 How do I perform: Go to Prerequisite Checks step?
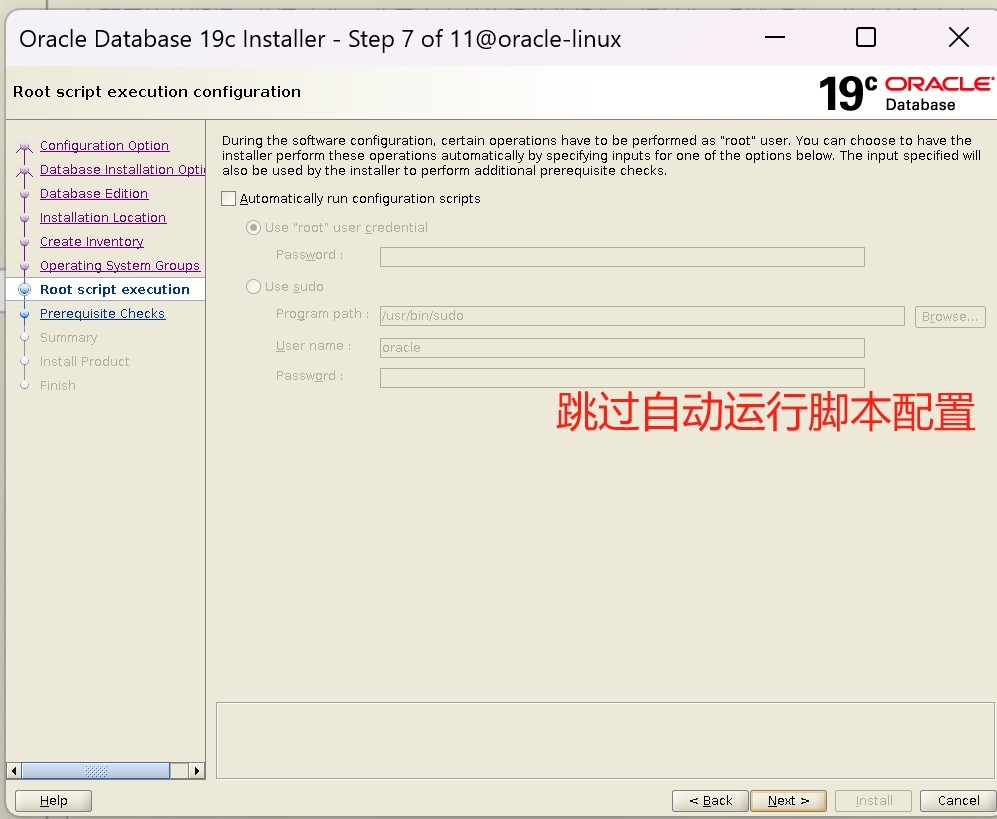(102, 313)
